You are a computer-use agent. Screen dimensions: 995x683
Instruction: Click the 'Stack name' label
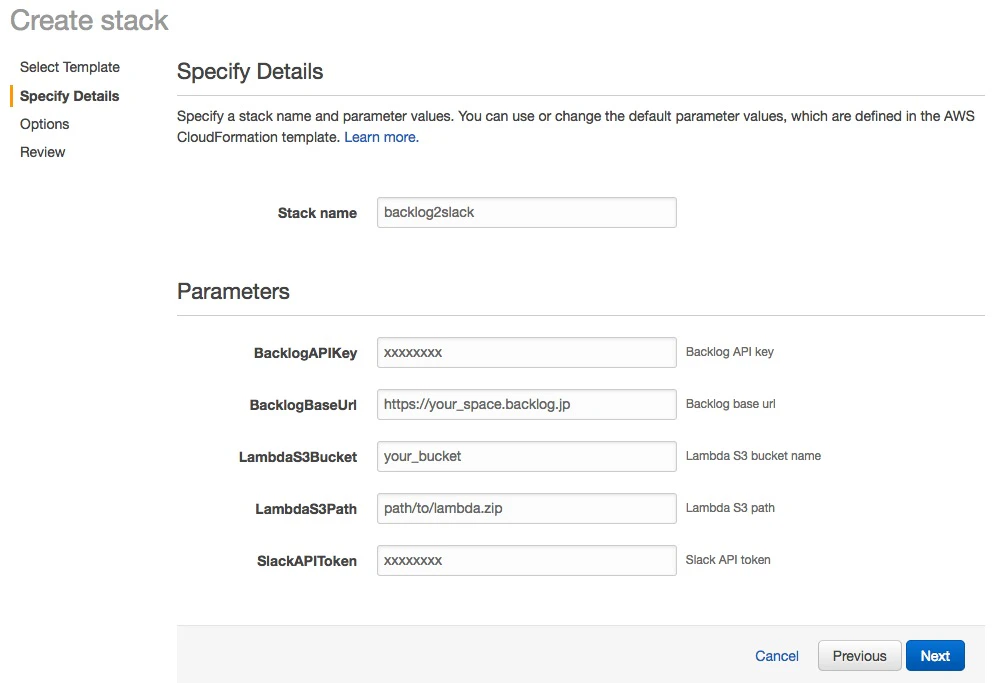[x=317, y=213]
